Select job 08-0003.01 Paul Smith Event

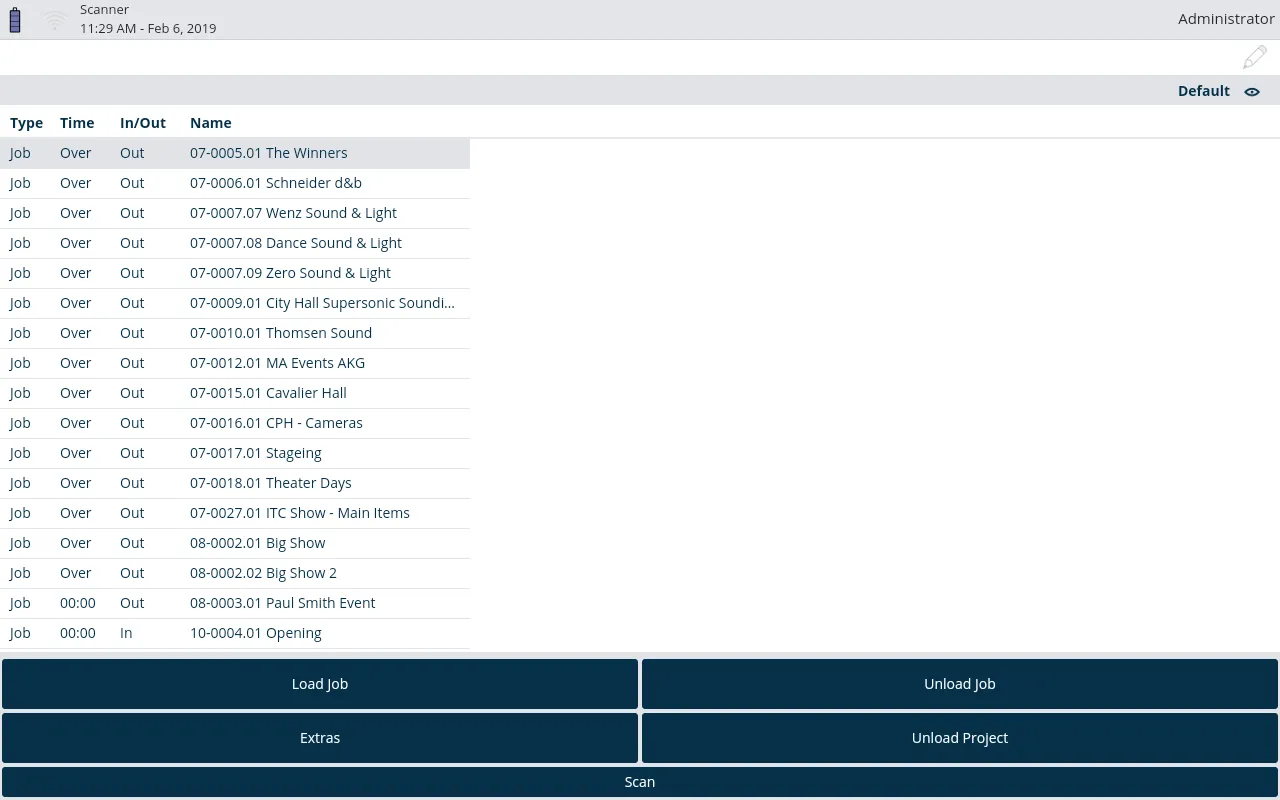[x=235, y=603]
